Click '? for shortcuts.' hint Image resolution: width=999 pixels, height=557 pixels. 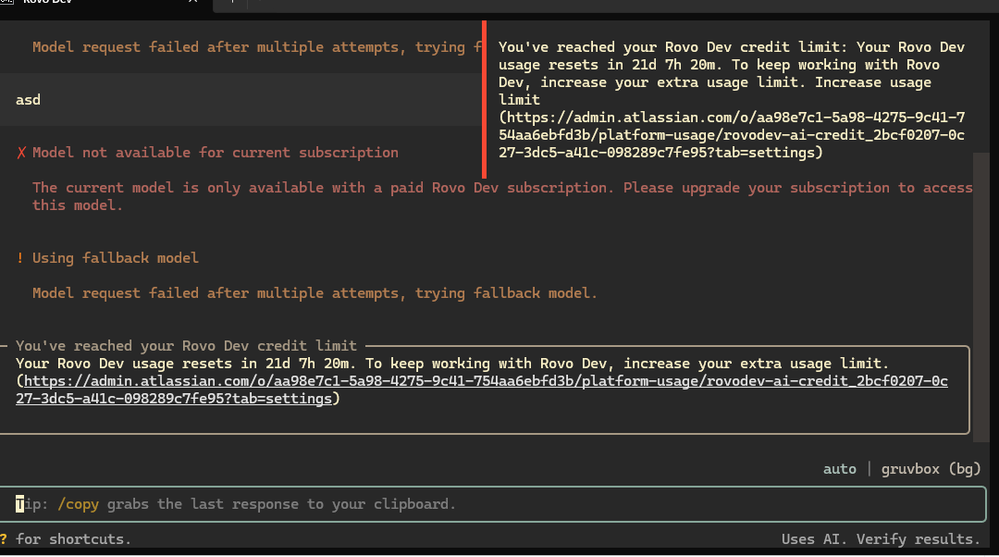(x=66, y=539)
